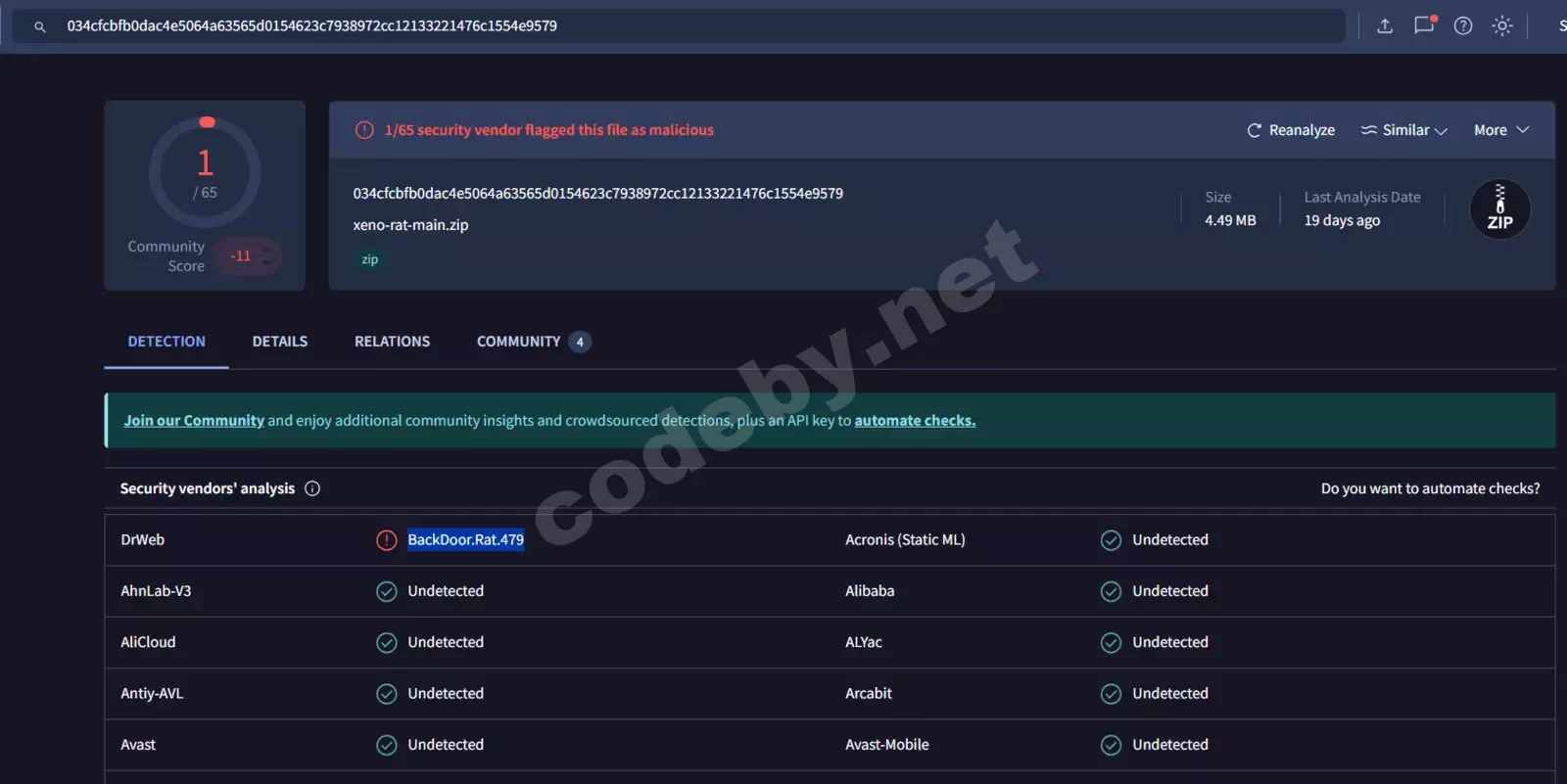Click the Acronis (Static ML) vendor name

[x=905, y=540]
